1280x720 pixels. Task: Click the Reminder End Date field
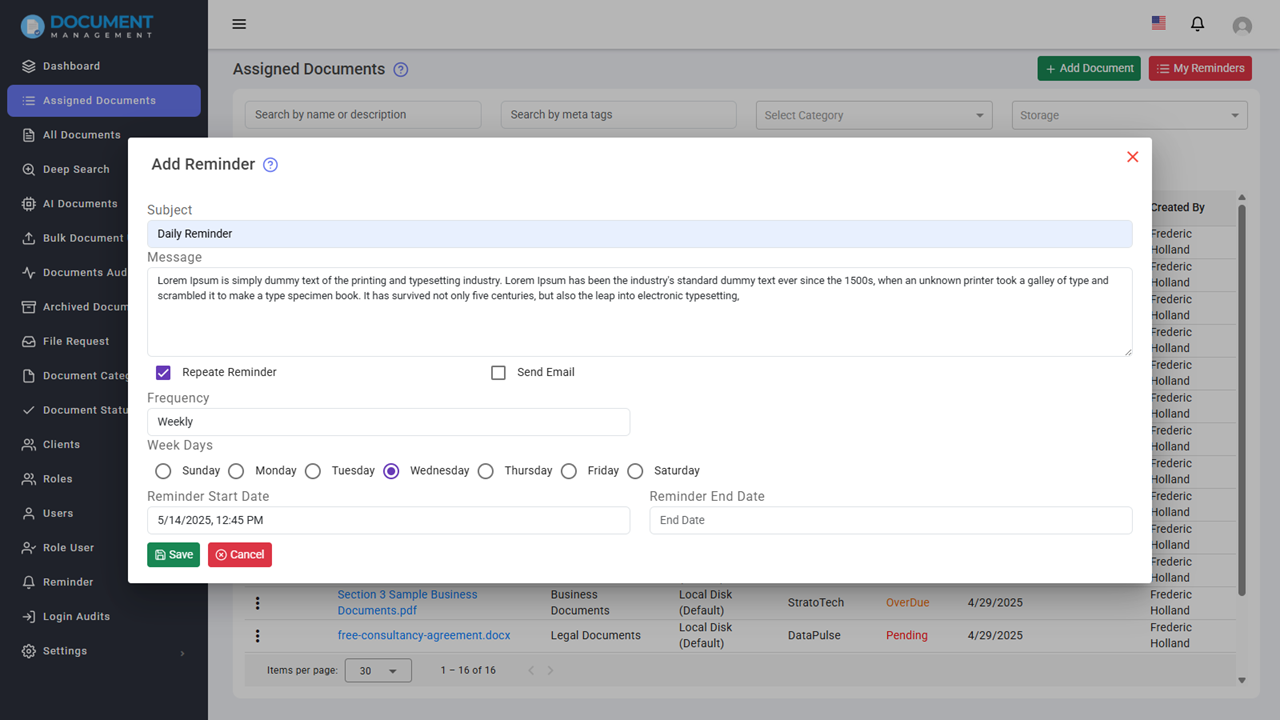click(890, 520)
